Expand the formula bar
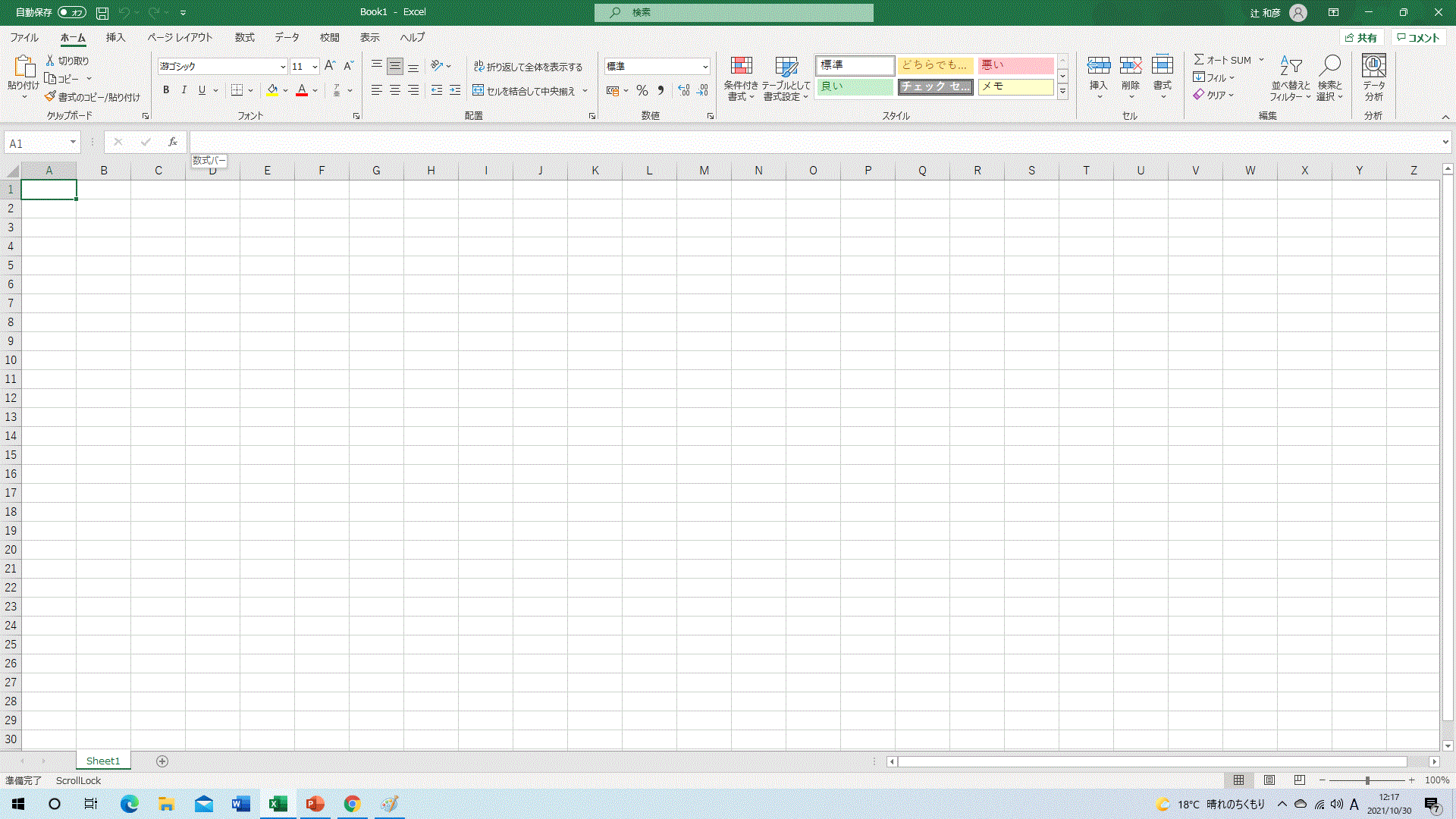The height and width of the screenshot is (819, 1456). pyautogui.click(x=1445, y=142)
